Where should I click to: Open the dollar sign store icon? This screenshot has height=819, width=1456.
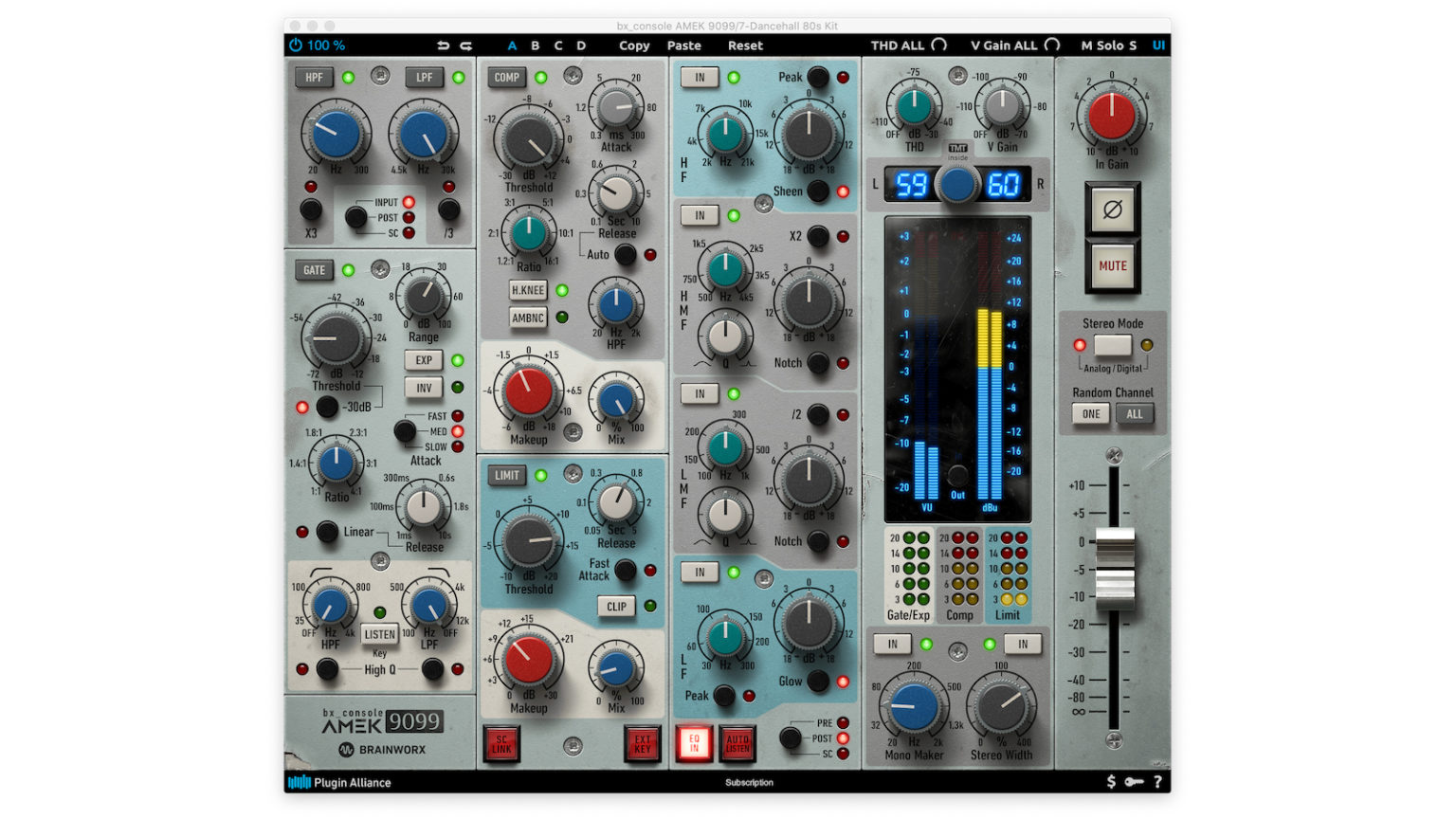(1111, 782)
